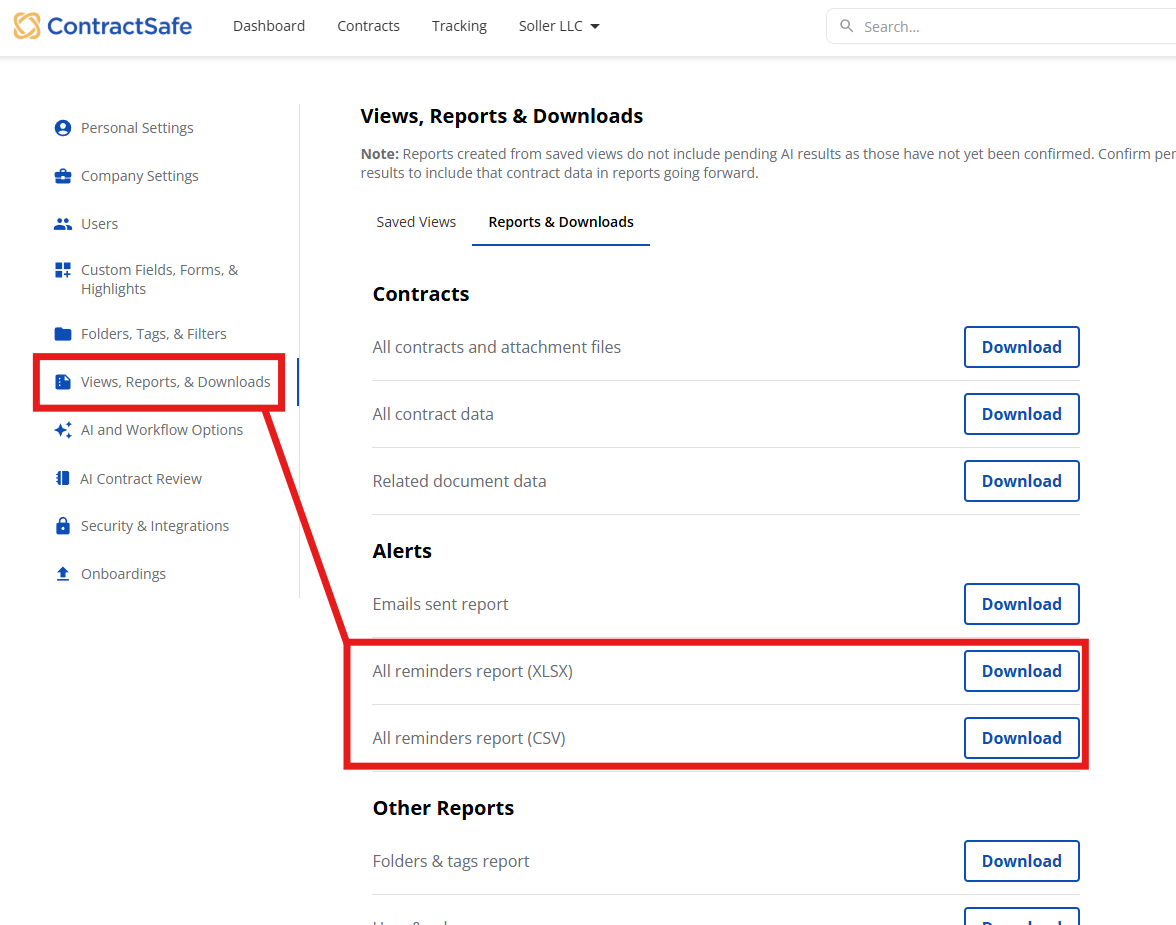
Task: Download the All reminders report (XLSX)
Action: (x=1021, y=671)
